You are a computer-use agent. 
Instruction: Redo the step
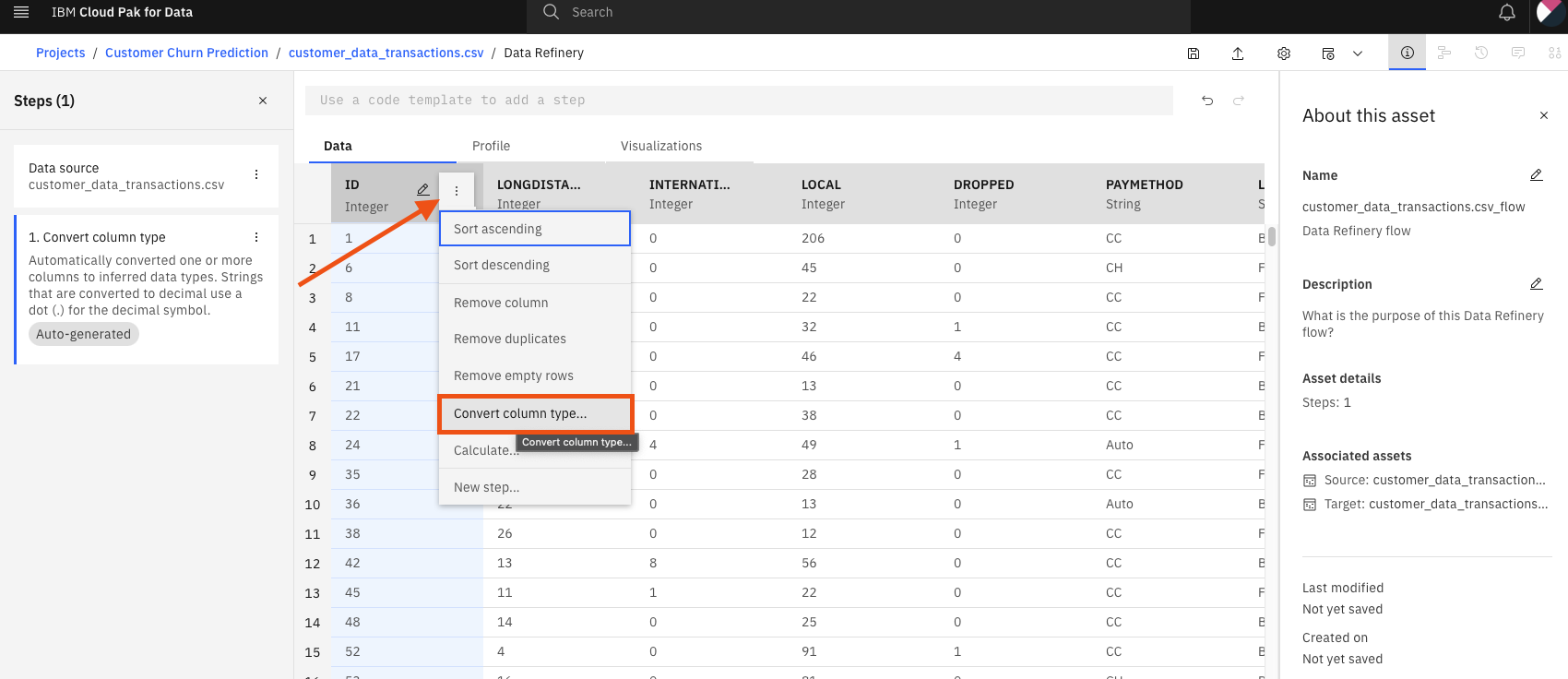[x=1239, y=101]
